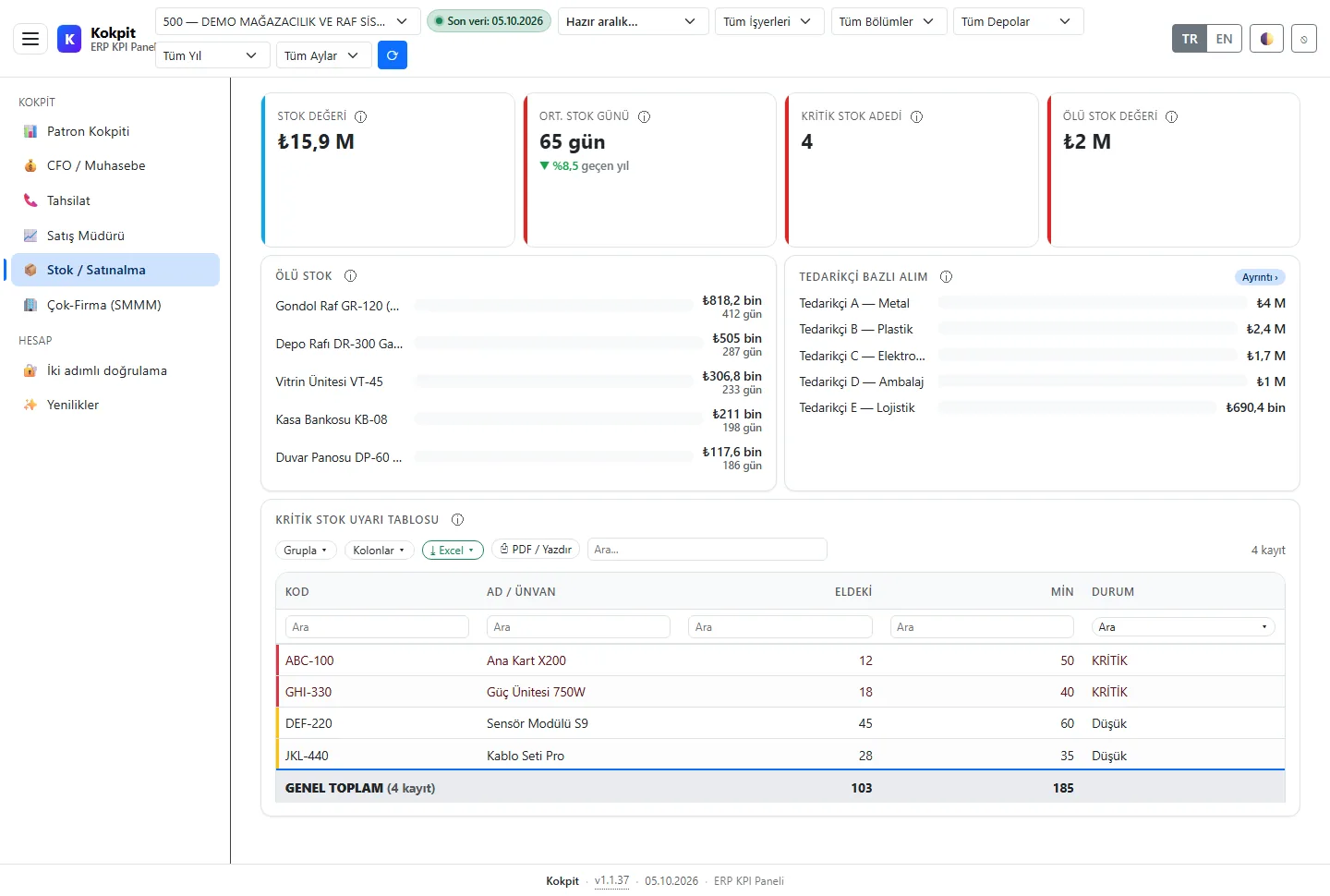Open Satış Müdürü in sidebar
1330x896 pixels.
[x=115, y=236]
